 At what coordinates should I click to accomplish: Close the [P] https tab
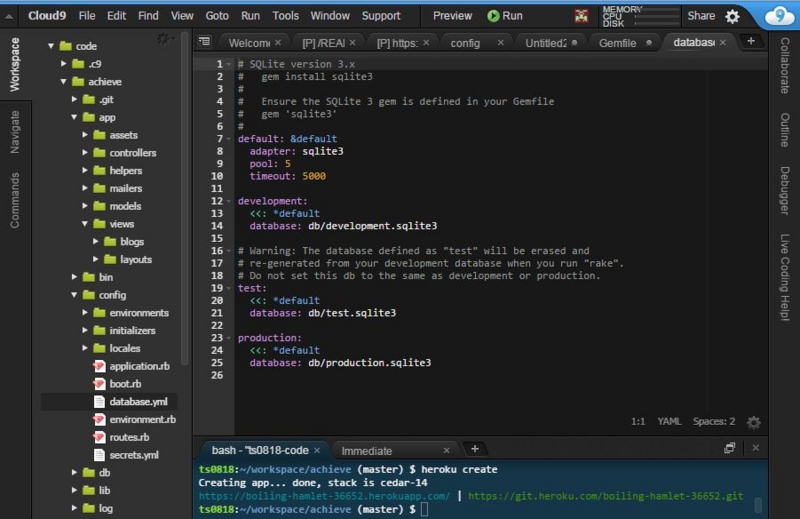coord(426,43)
